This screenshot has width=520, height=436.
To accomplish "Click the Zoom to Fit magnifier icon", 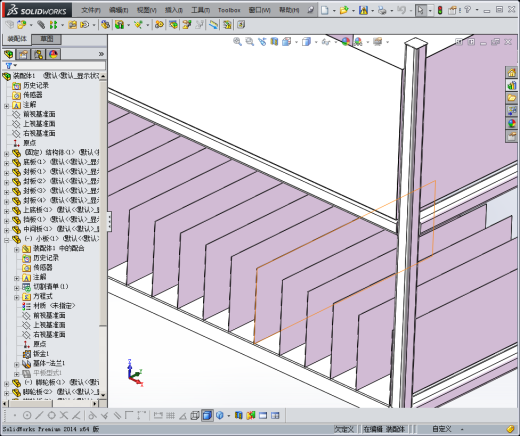I will pyautogui.click(x=237, y=42).
